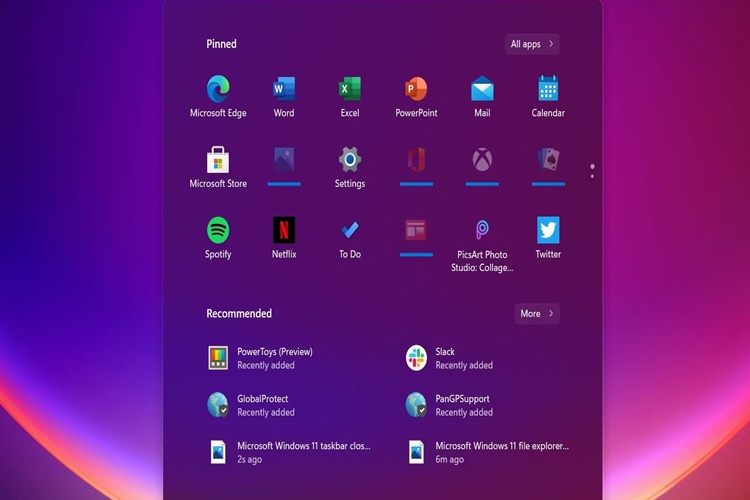Open recommended GlobalProtect item
The width and height of the screenshot is (750, 500).
251,405
